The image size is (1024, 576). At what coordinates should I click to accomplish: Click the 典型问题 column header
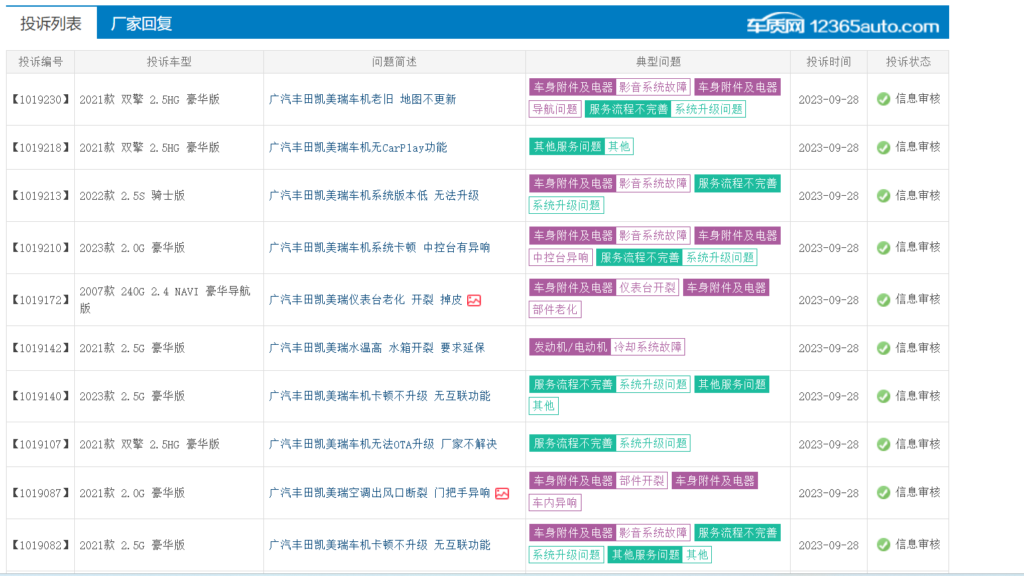[658, 62]
